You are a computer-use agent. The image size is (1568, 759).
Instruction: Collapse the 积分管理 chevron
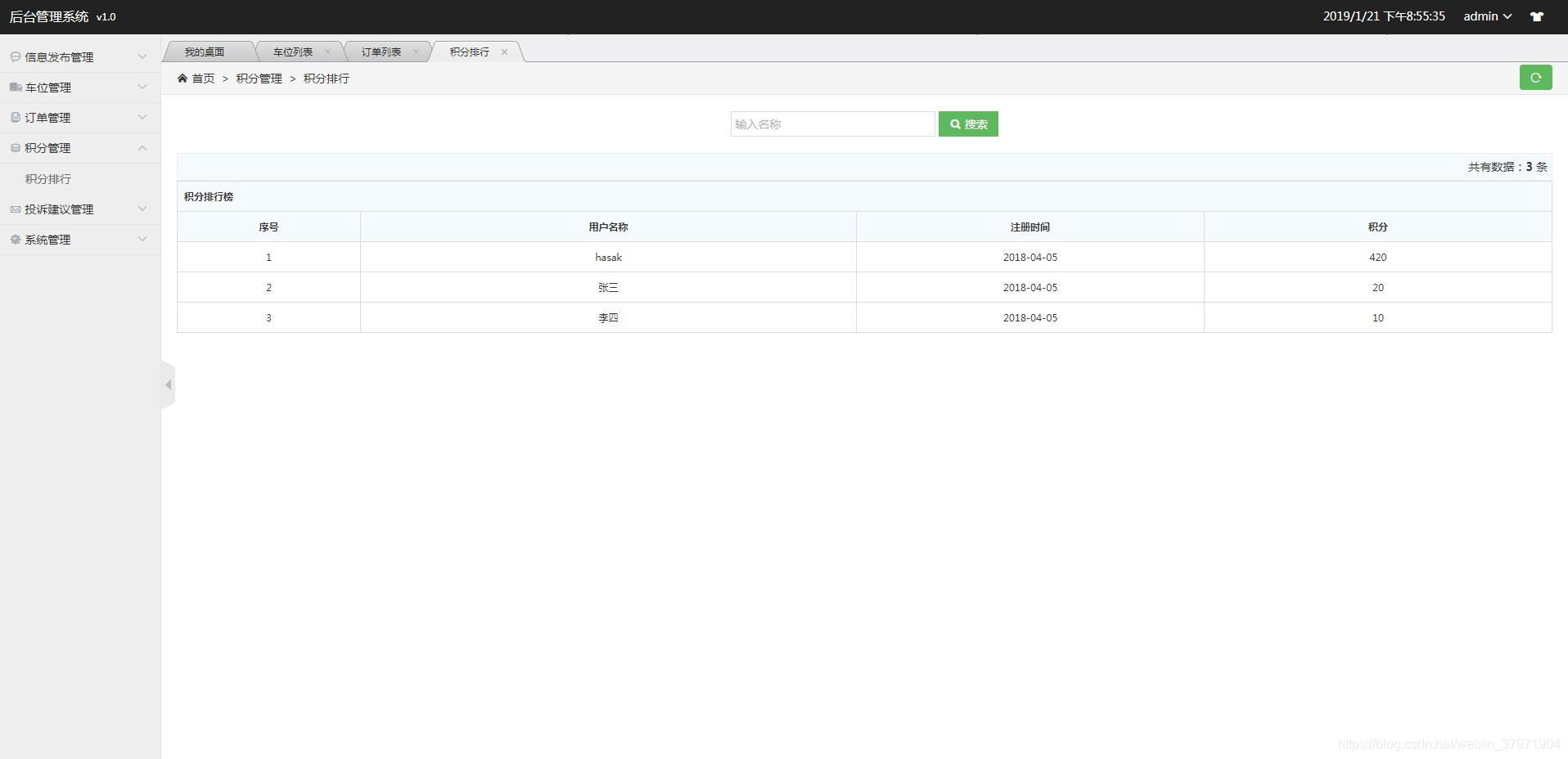[142, 147]
